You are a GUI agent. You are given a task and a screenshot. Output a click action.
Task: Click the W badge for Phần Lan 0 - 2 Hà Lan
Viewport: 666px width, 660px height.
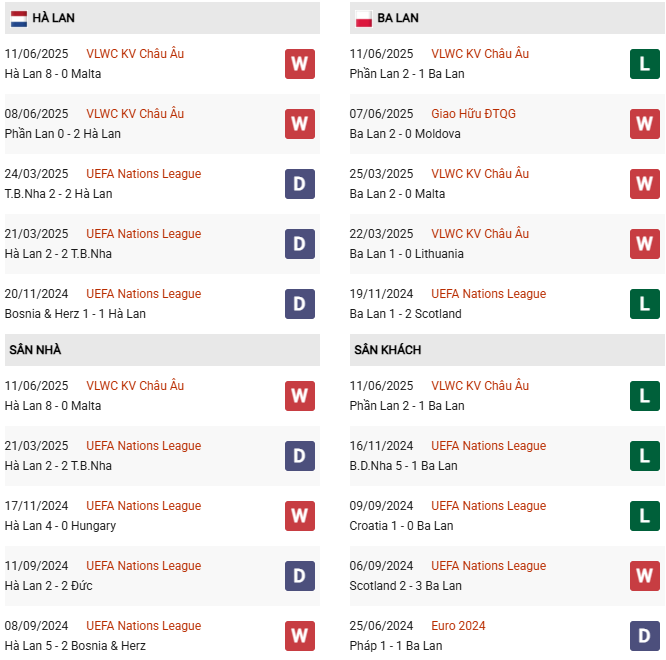(300, 124)
